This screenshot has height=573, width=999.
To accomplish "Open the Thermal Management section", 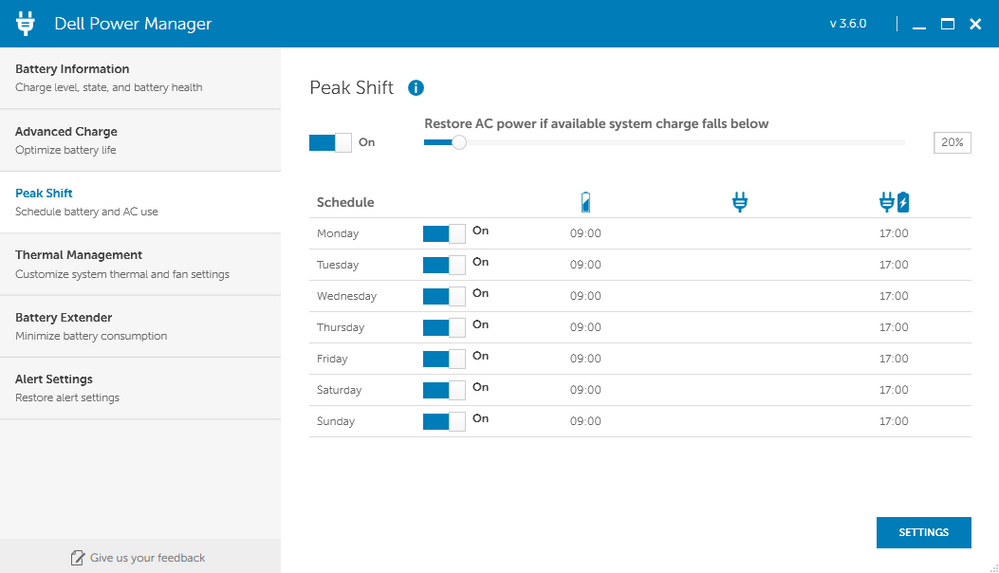I will [x=140, y=264].
